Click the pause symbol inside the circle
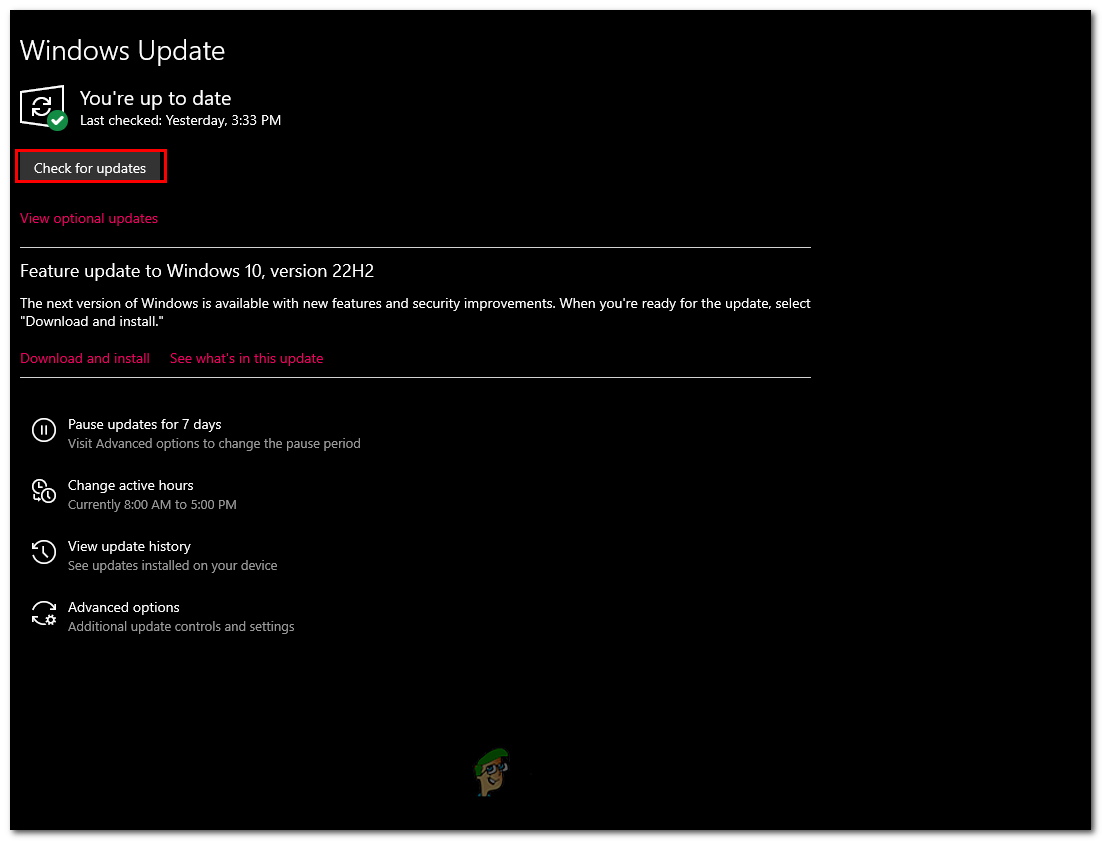Image resolution: width=1102 pixels, height=841 pixels. (43, 430)
